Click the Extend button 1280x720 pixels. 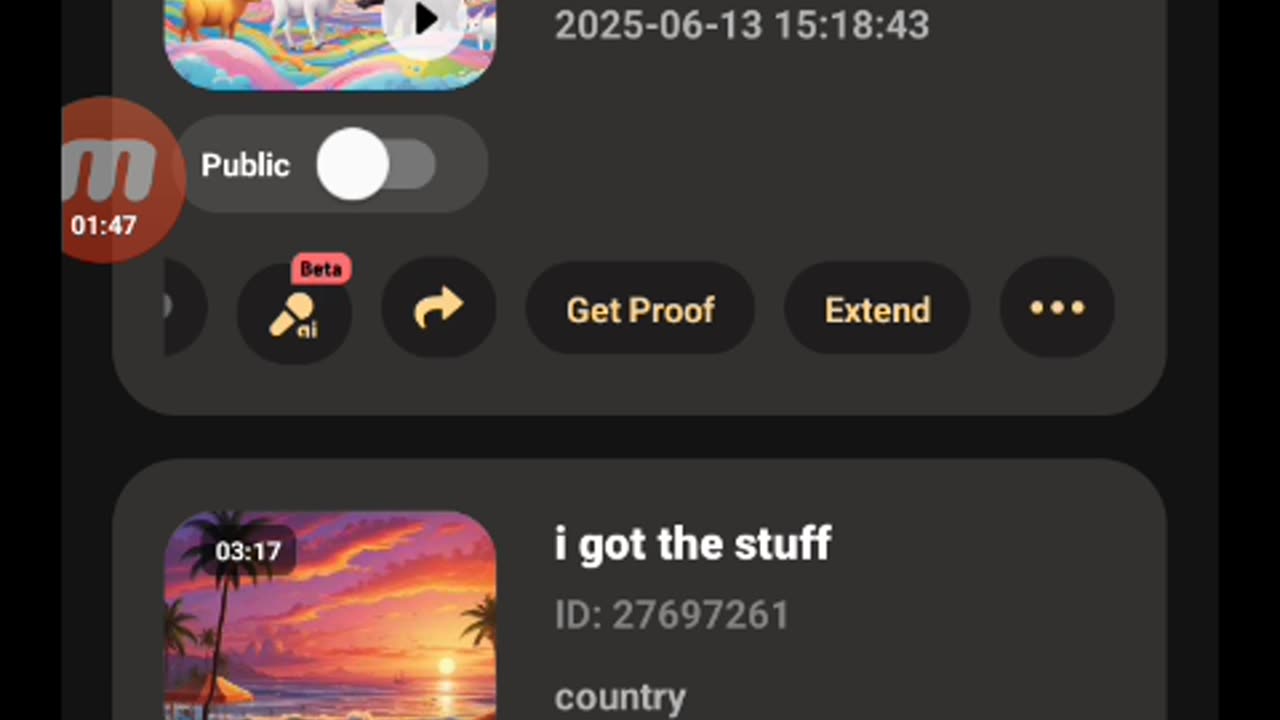[877, 309]
